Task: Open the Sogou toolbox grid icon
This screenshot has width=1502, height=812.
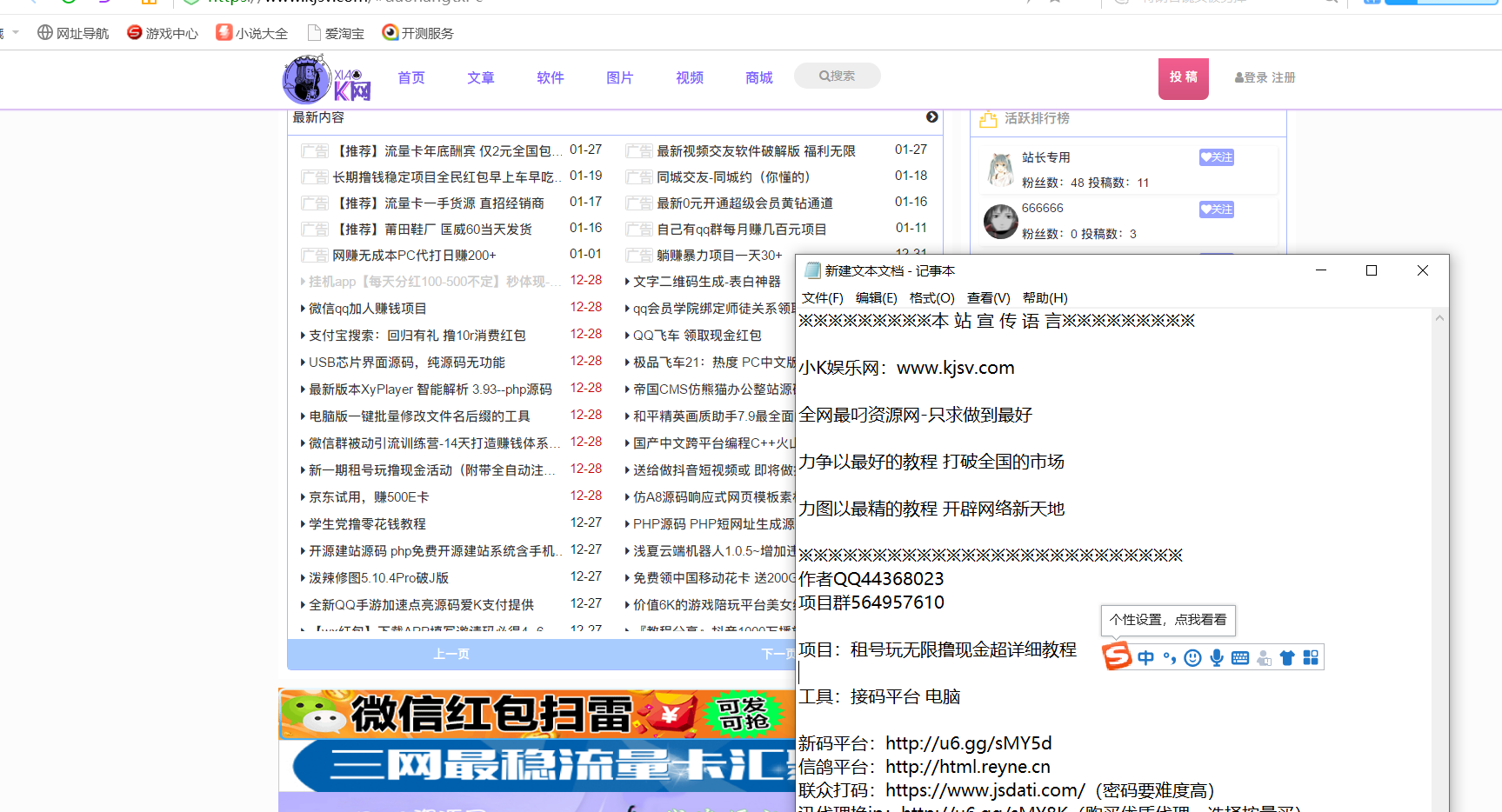Action: pyautogui.click(x=1311, y=658)
